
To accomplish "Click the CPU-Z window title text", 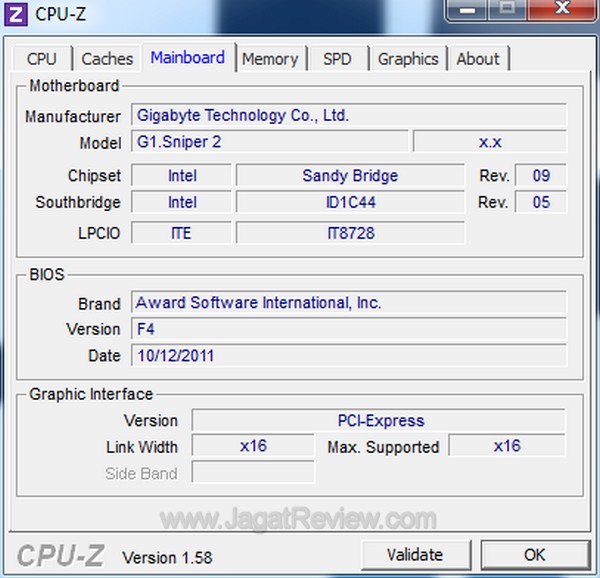I will [x=60, y=15].
